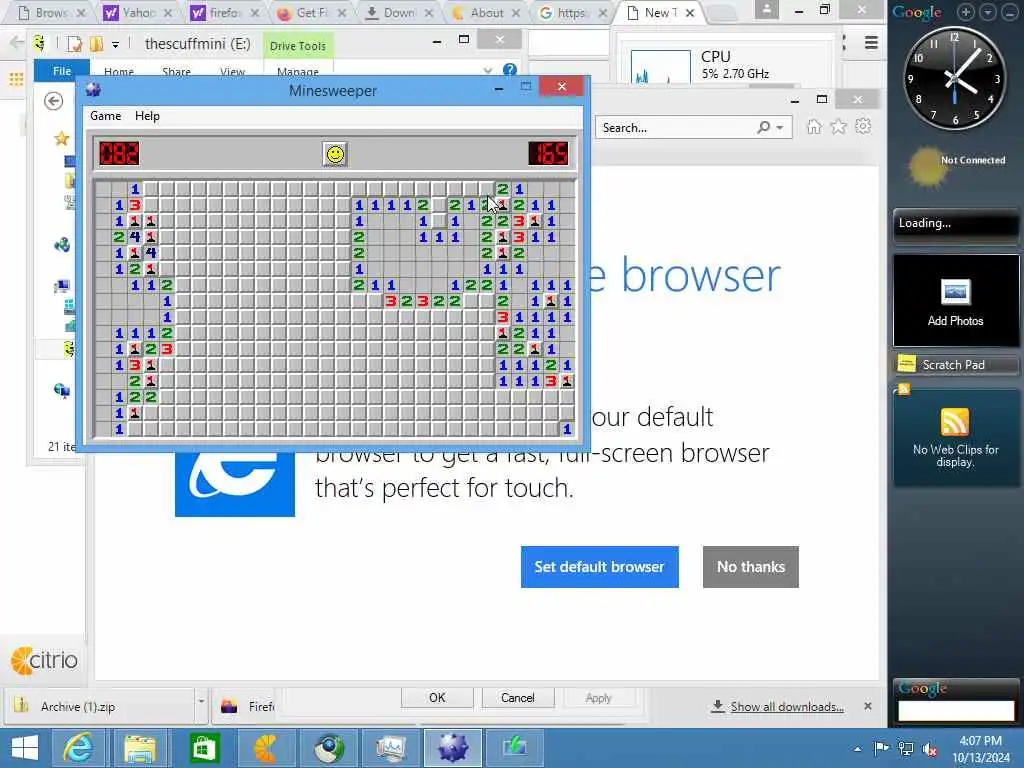Click the Action Center flag tray icon
This screenshot has height=768, width=1024.
[x=881, y=748]
